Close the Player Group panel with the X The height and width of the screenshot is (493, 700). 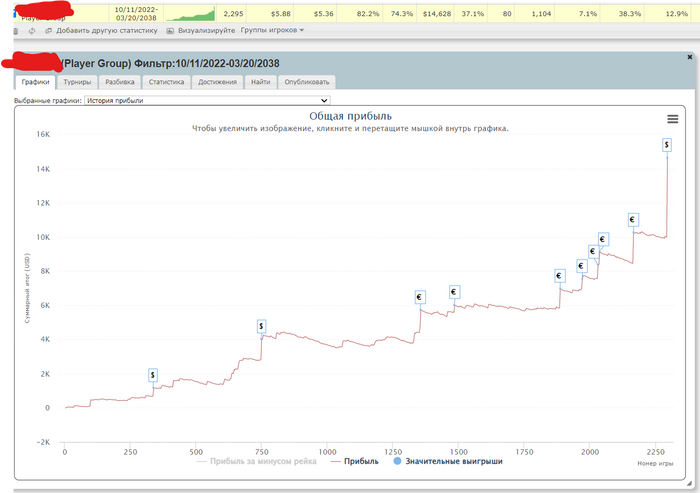click(x=689, y=57)
